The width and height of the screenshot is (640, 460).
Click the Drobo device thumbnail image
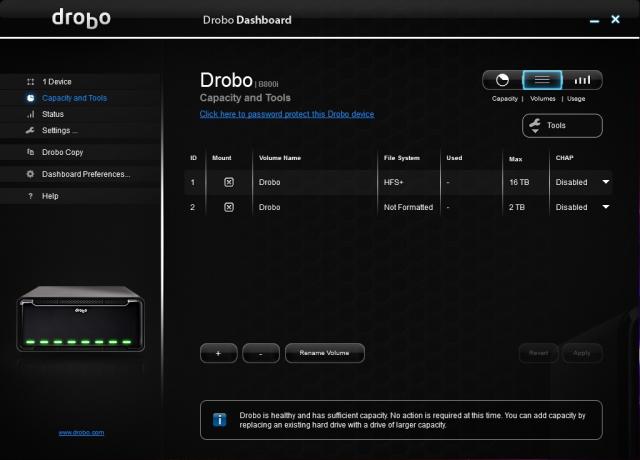(80, 319)
